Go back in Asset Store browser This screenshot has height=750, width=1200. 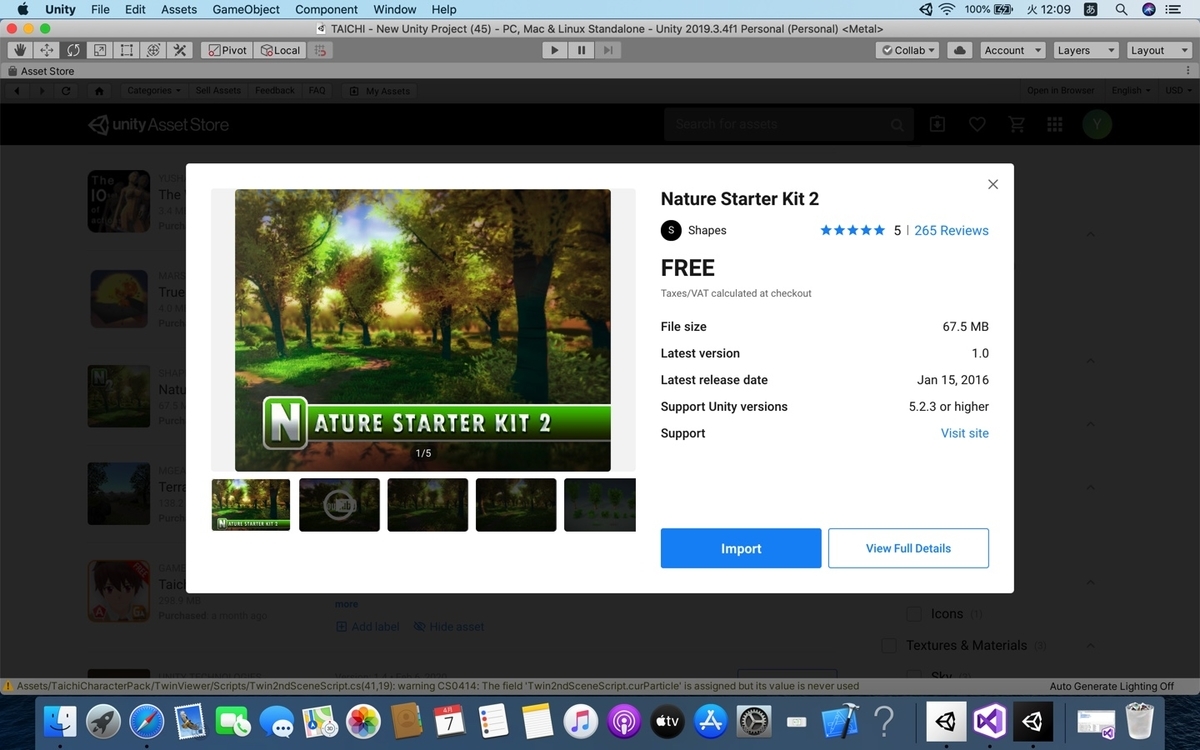tap(17, 91)
